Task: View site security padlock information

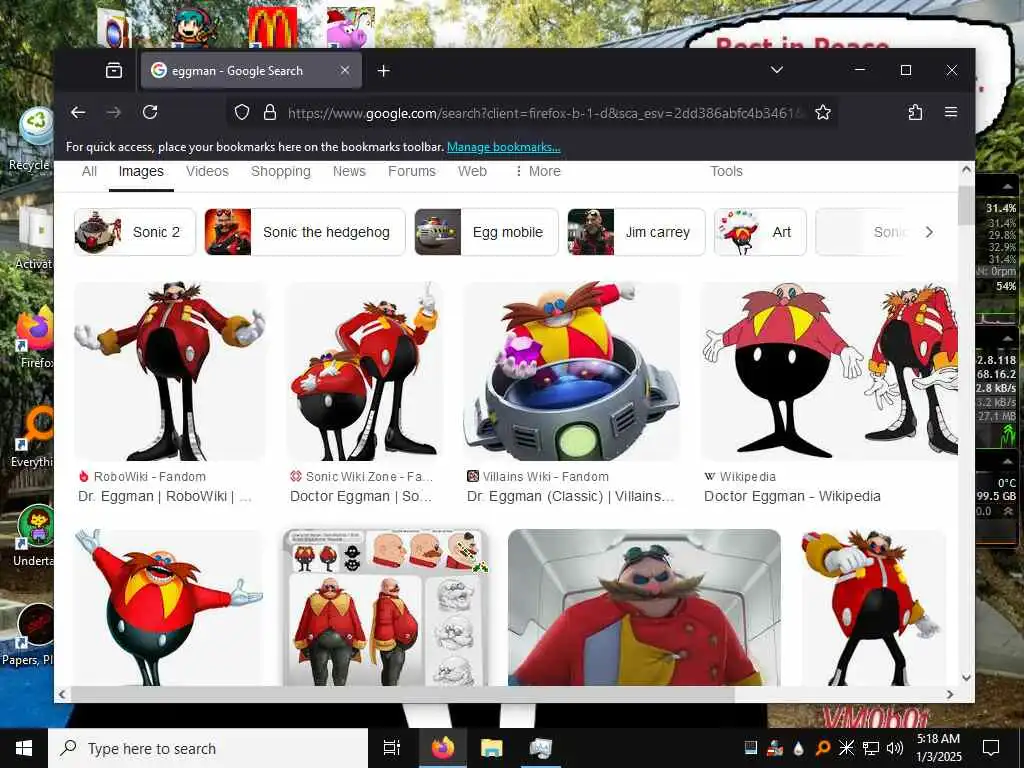Action: coord(270,112)
